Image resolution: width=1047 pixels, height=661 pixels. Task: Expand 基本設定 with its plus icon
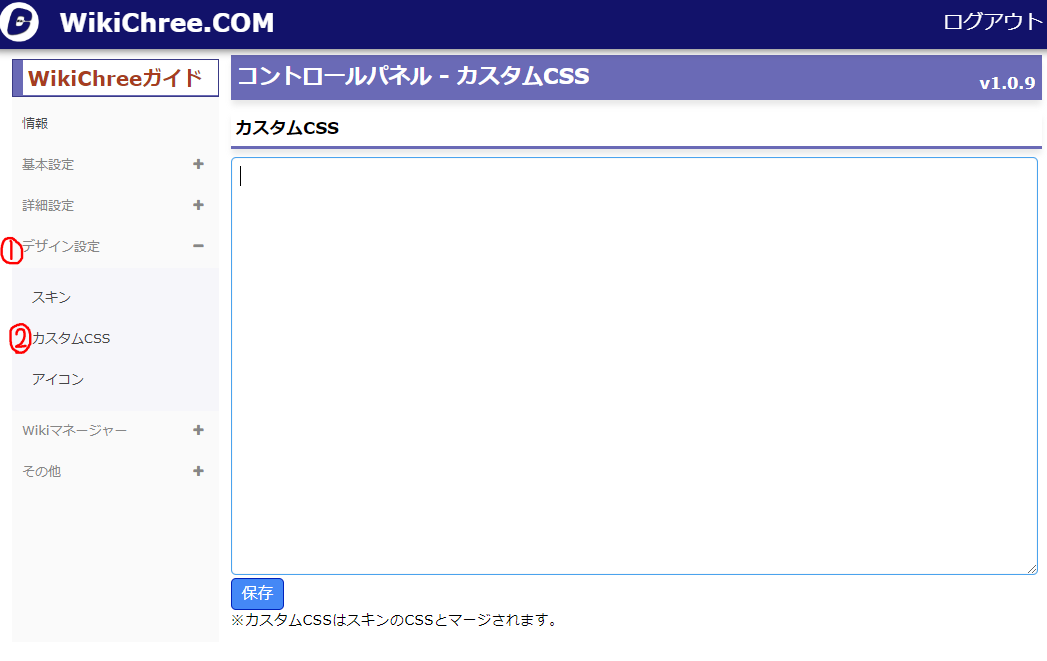198,164
